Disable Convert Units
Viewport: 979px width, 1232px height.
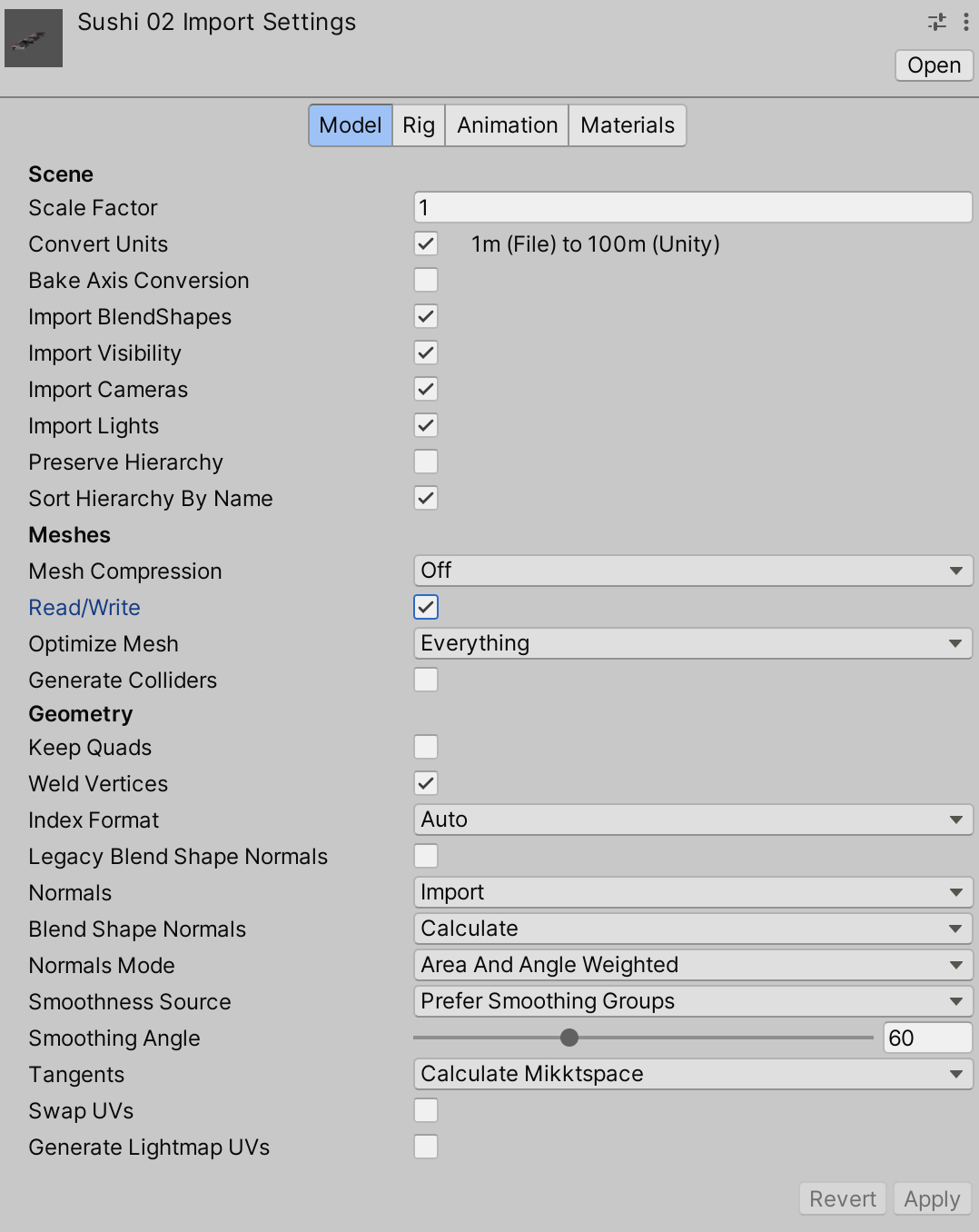pos(425,243)
